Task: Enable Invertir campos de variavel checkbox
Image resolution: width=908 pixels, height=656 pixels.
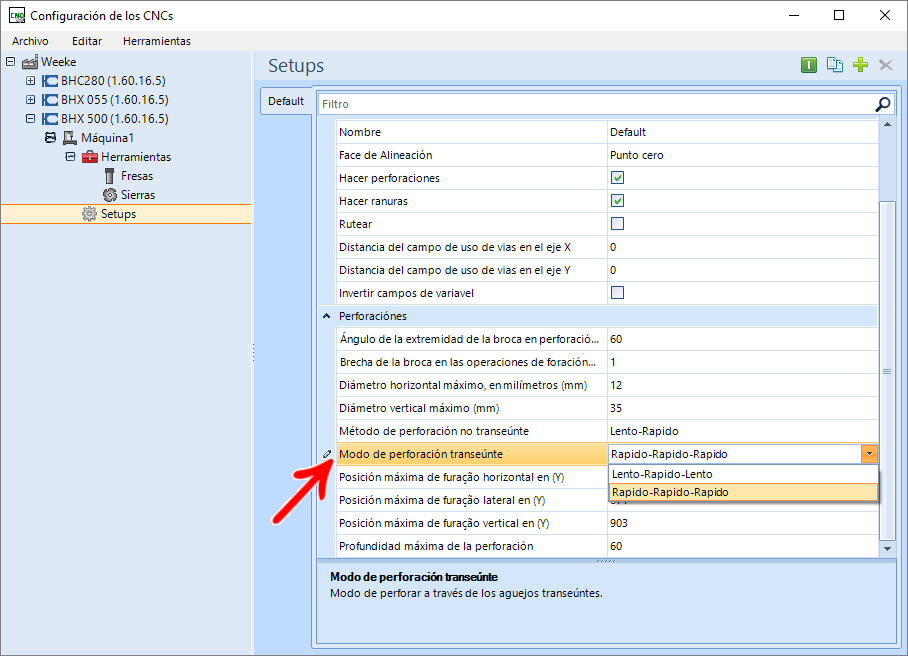Action: coord(617,292)
